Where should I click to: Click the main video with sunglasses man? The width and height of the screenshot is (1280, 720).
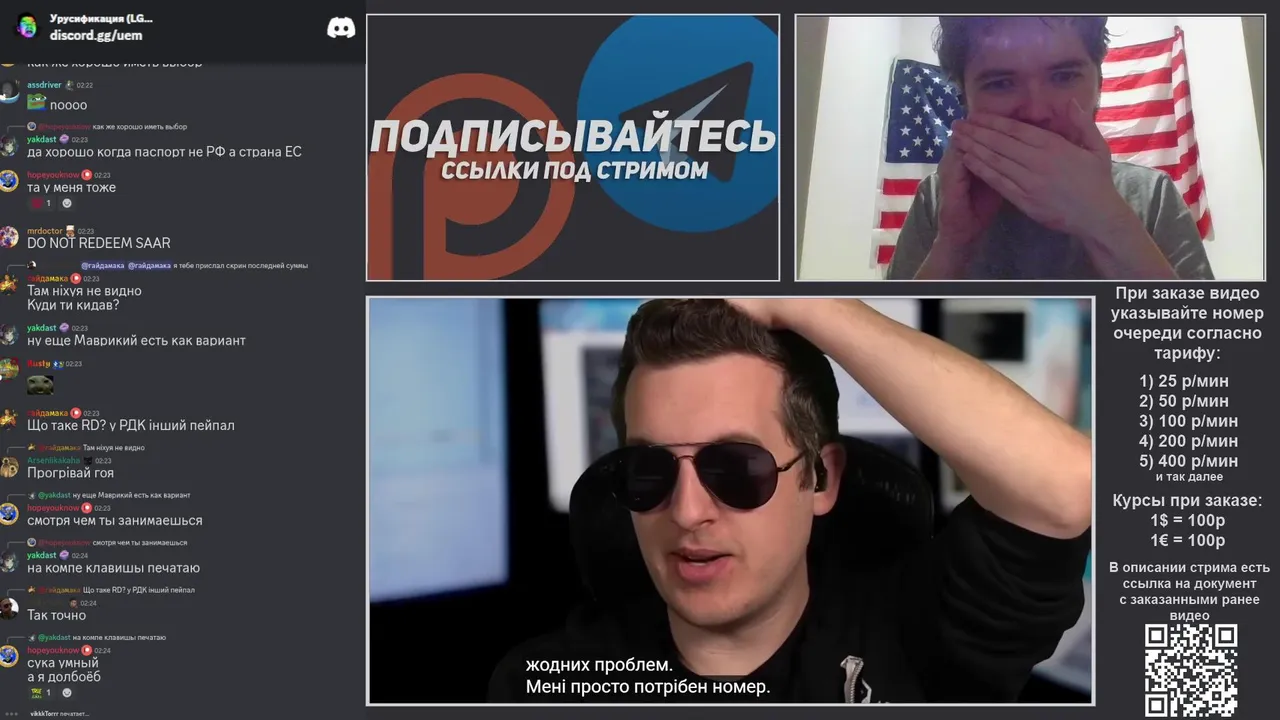tap(730, 501)
